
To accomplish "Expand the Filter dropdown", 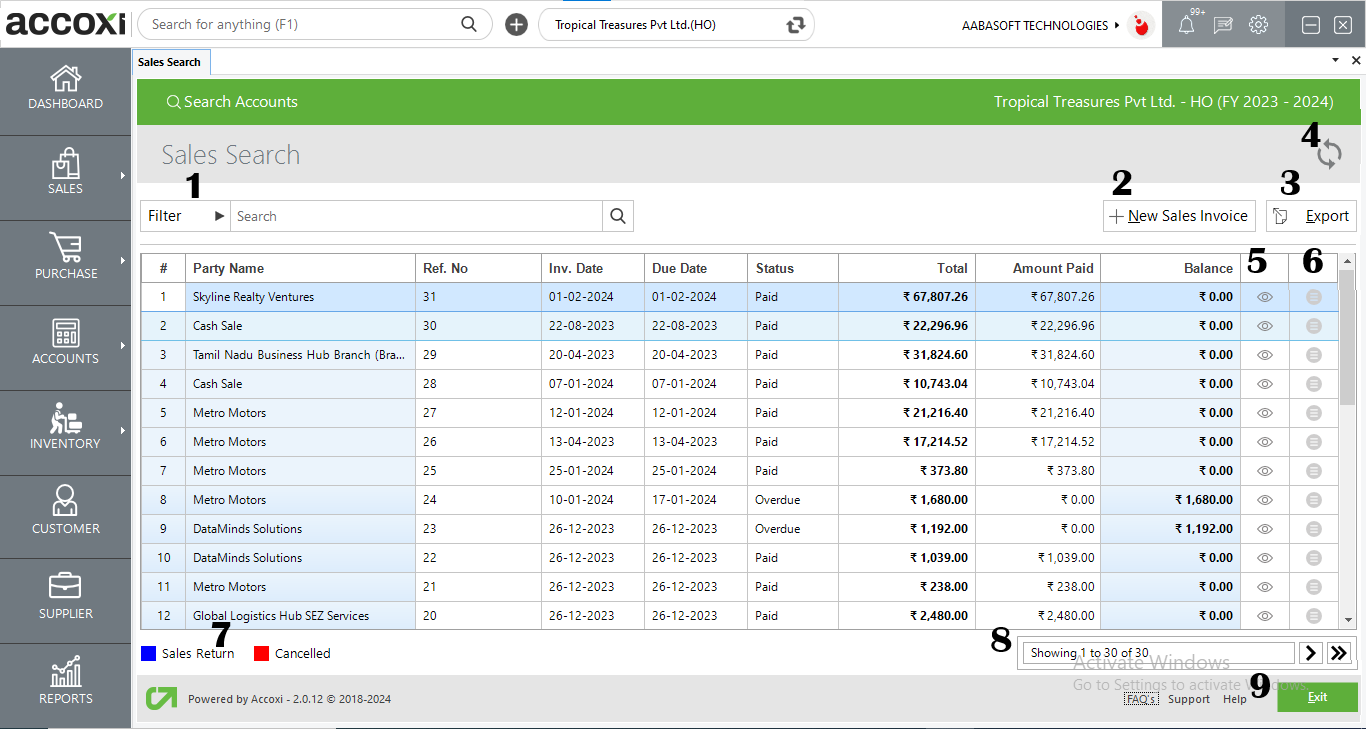I will [x=186, y=216].
